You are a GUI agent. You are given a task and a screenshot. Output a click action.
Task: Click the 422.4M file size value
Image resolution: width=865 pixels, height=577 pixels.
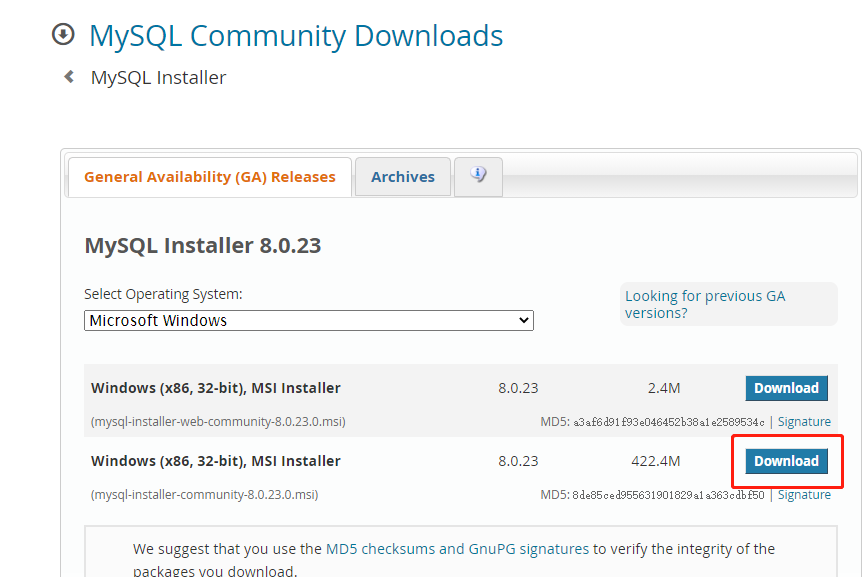(x=655, y=461)
